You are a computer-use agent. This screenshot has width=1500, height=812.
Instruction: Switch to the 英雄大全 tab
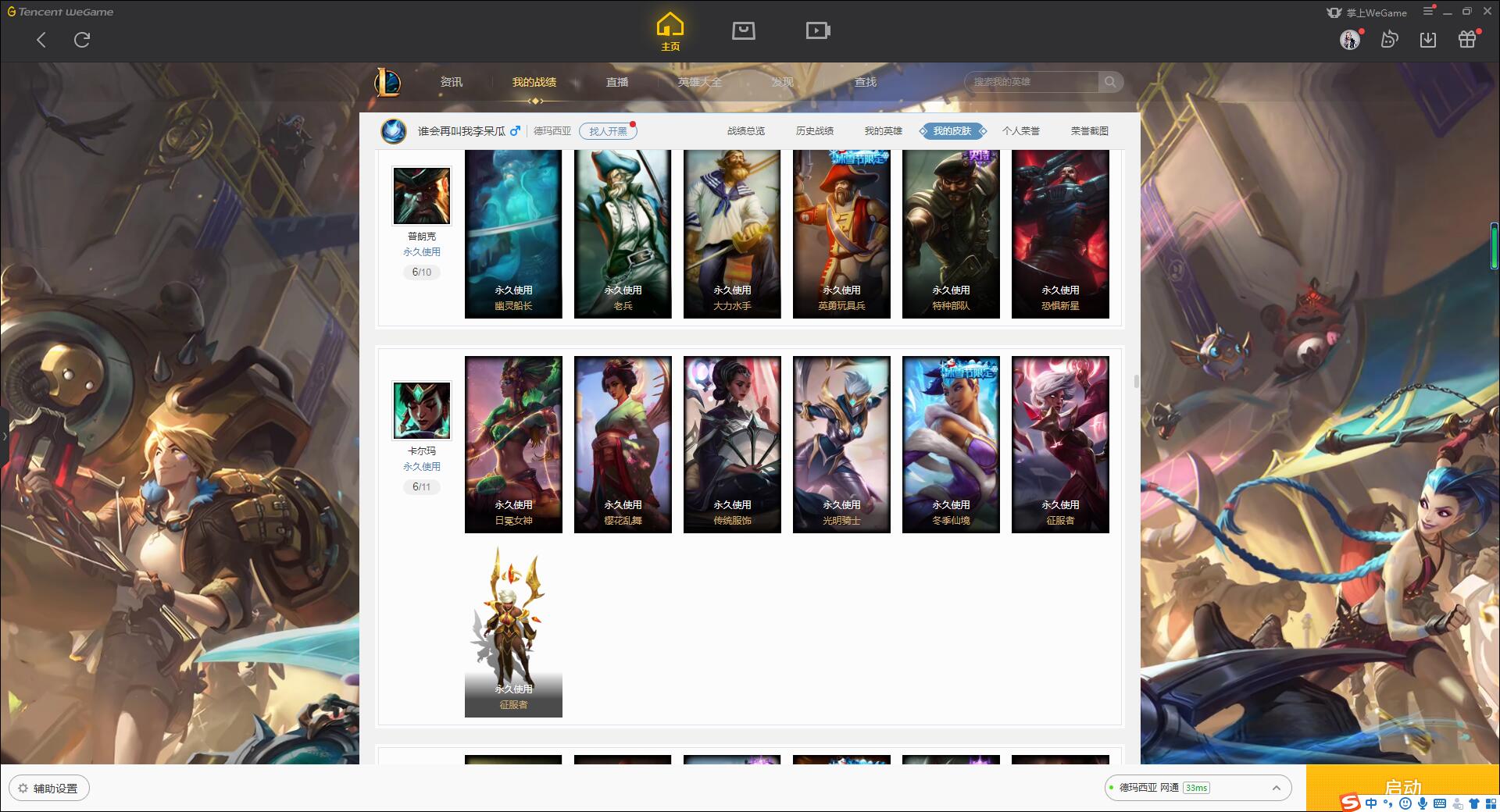tap(700, 82)
